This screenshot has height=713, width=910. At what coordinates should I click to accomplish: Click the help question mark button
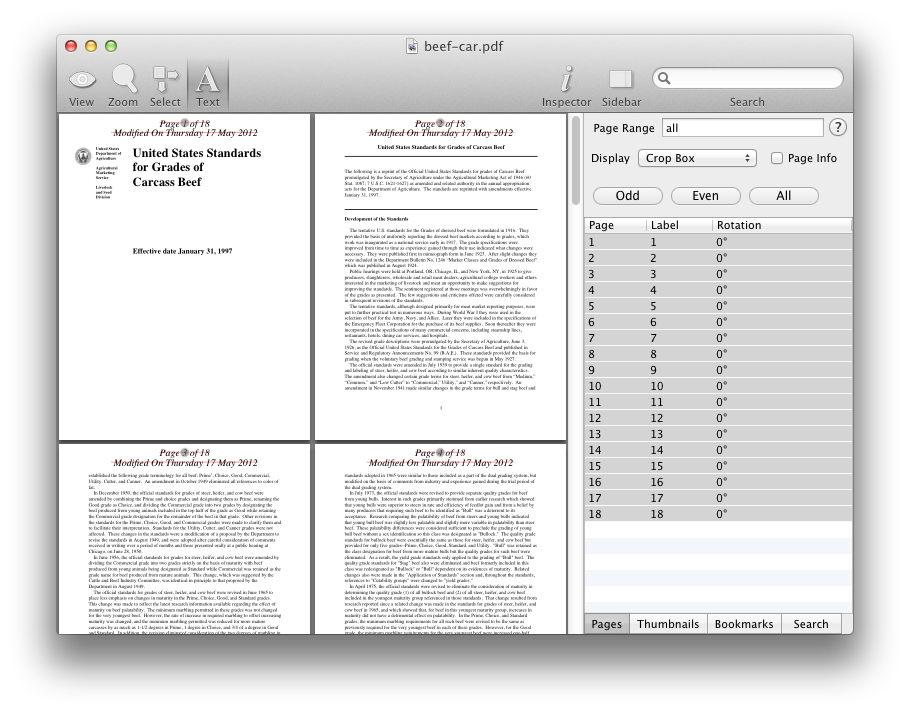tap(837, 127)
